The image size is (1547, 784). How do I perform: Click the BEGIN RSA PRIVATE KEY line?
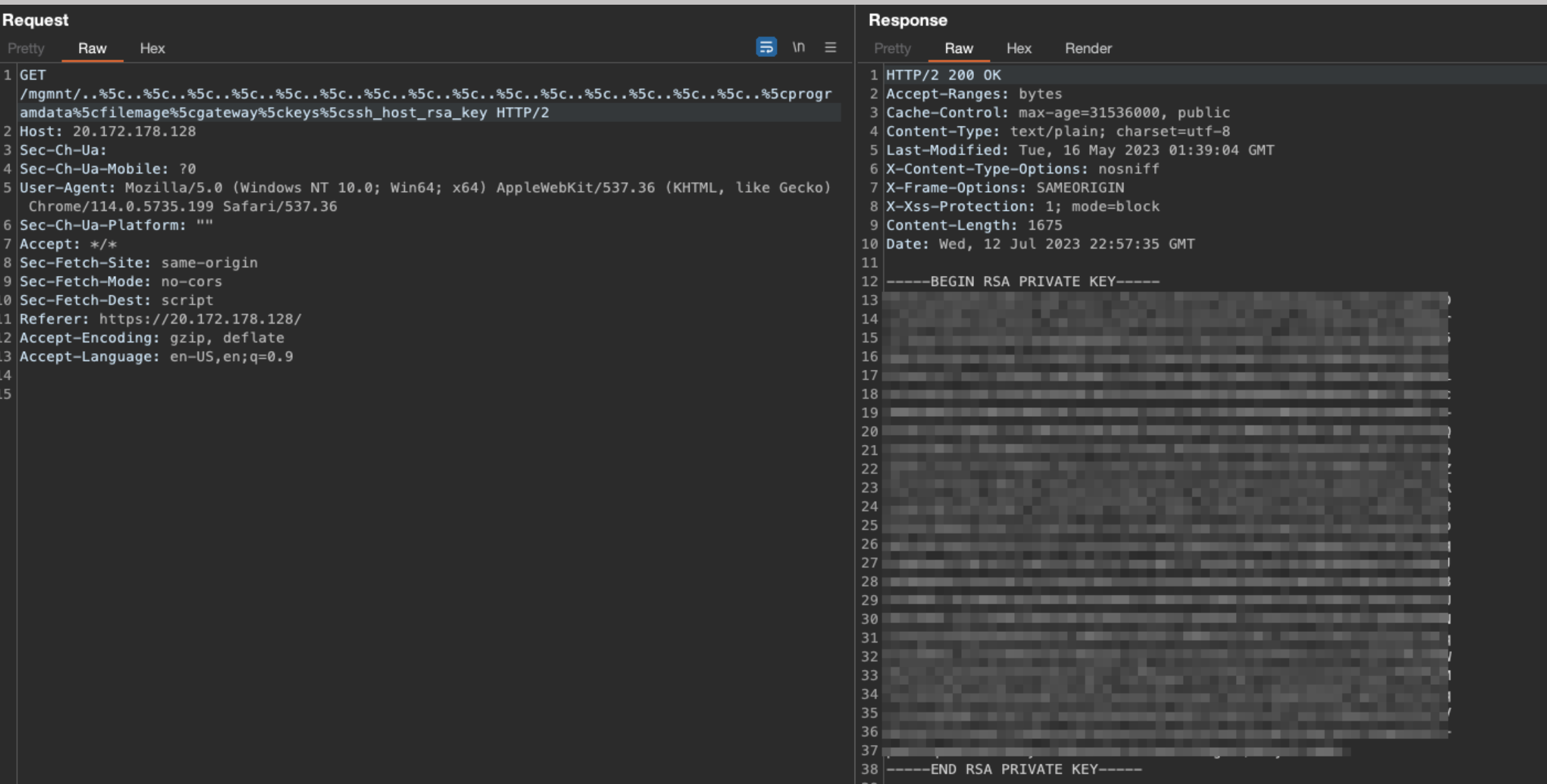pyautogui.click(x=1023, y=281)
